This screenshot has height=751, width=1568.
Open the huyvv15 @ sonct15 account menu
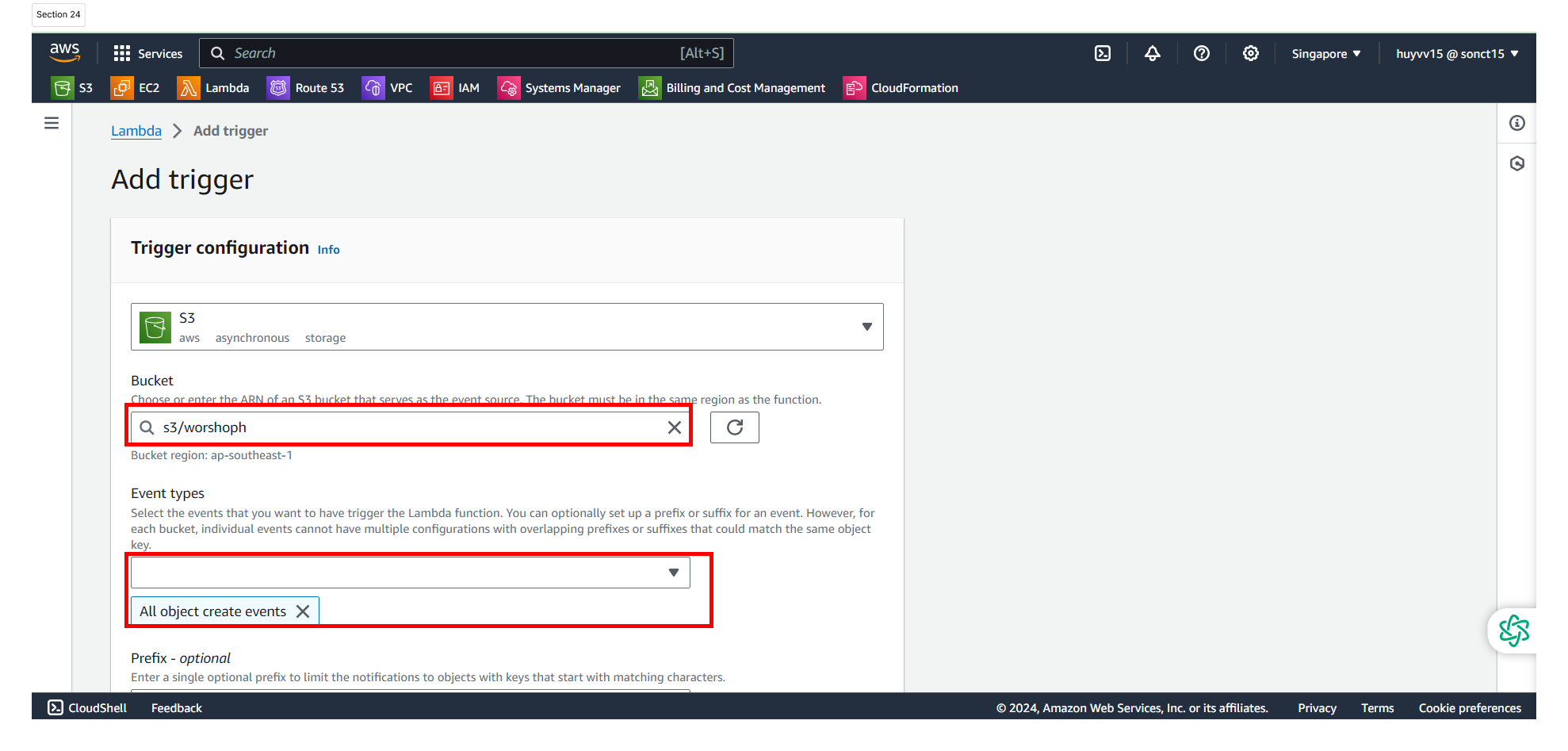(x=1457, y=54)
